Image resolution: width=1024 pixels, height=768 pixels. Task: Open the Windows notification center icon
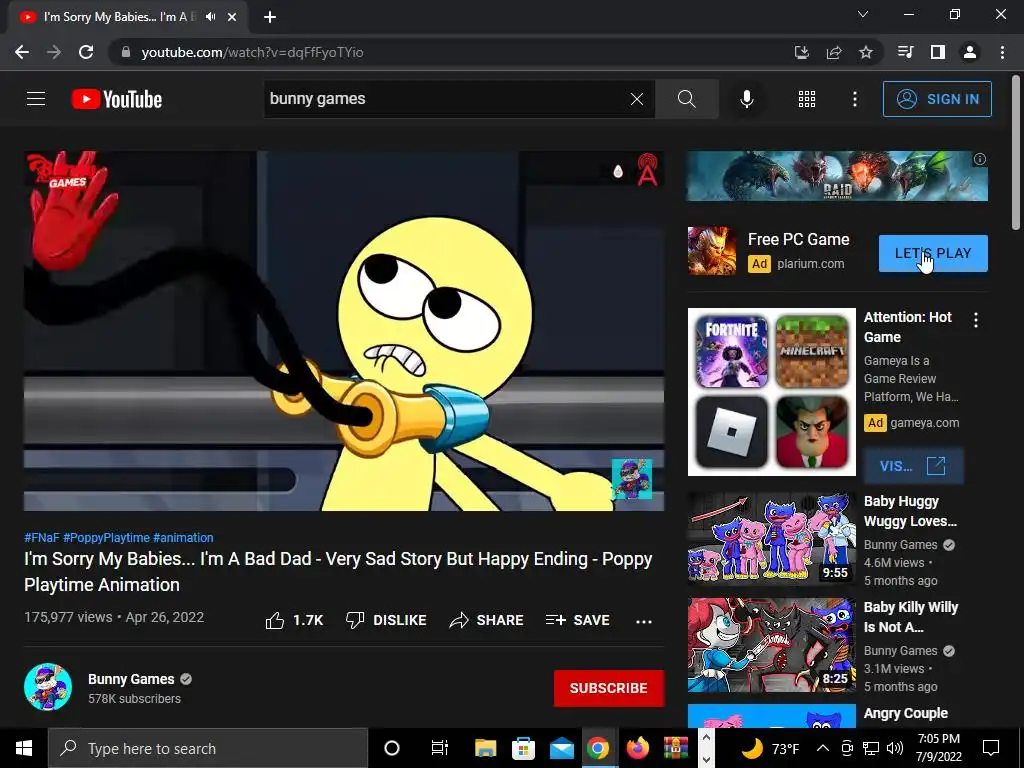click(x=991, y=748)
